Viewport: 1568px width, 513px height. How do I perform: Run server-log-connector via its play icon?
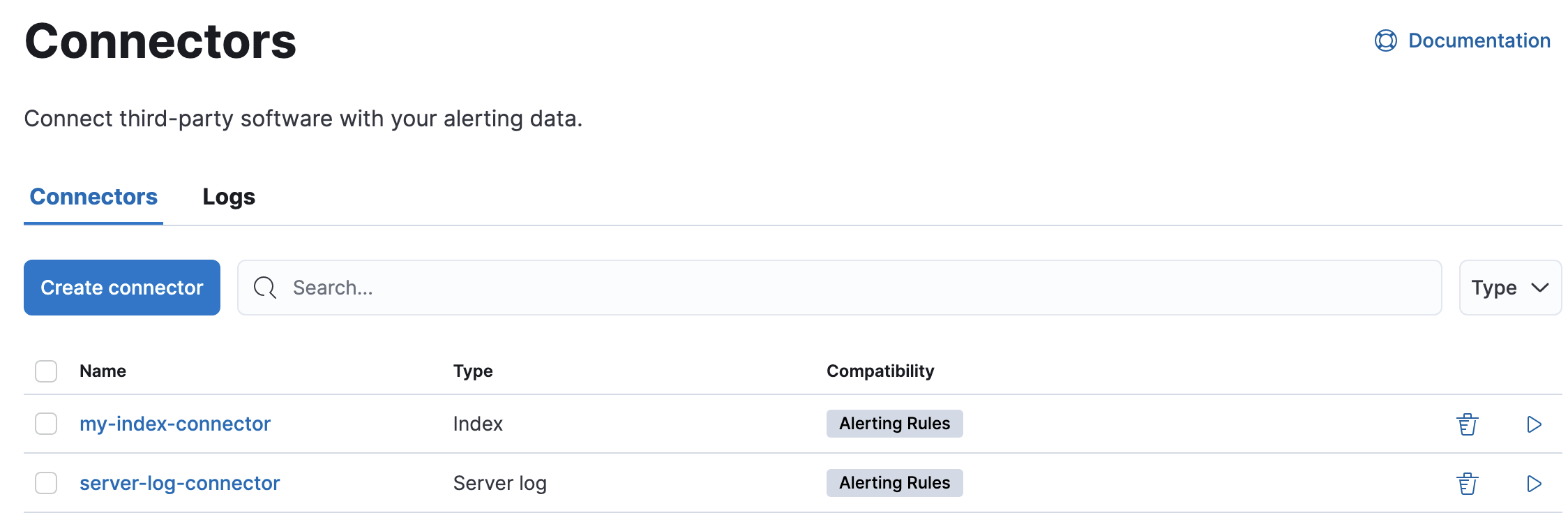pyautogui.click(x=1533, y=482)
